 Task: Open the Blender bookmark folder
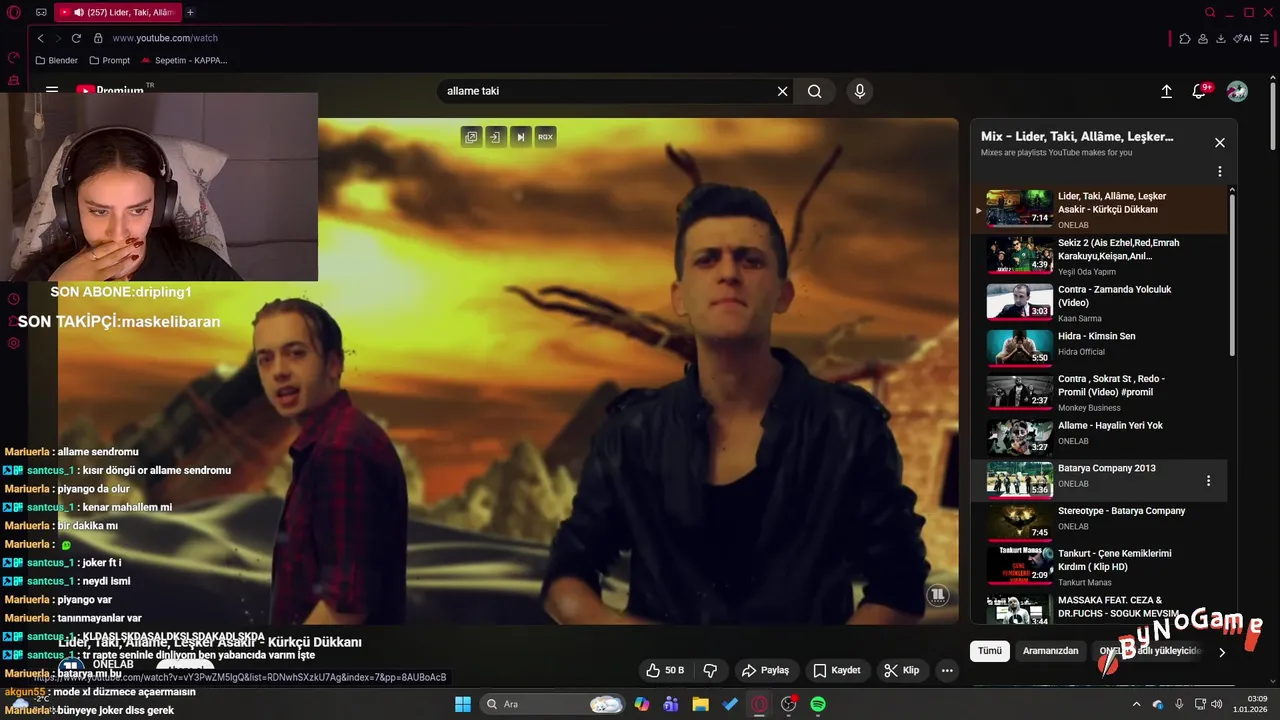(56, 60)
